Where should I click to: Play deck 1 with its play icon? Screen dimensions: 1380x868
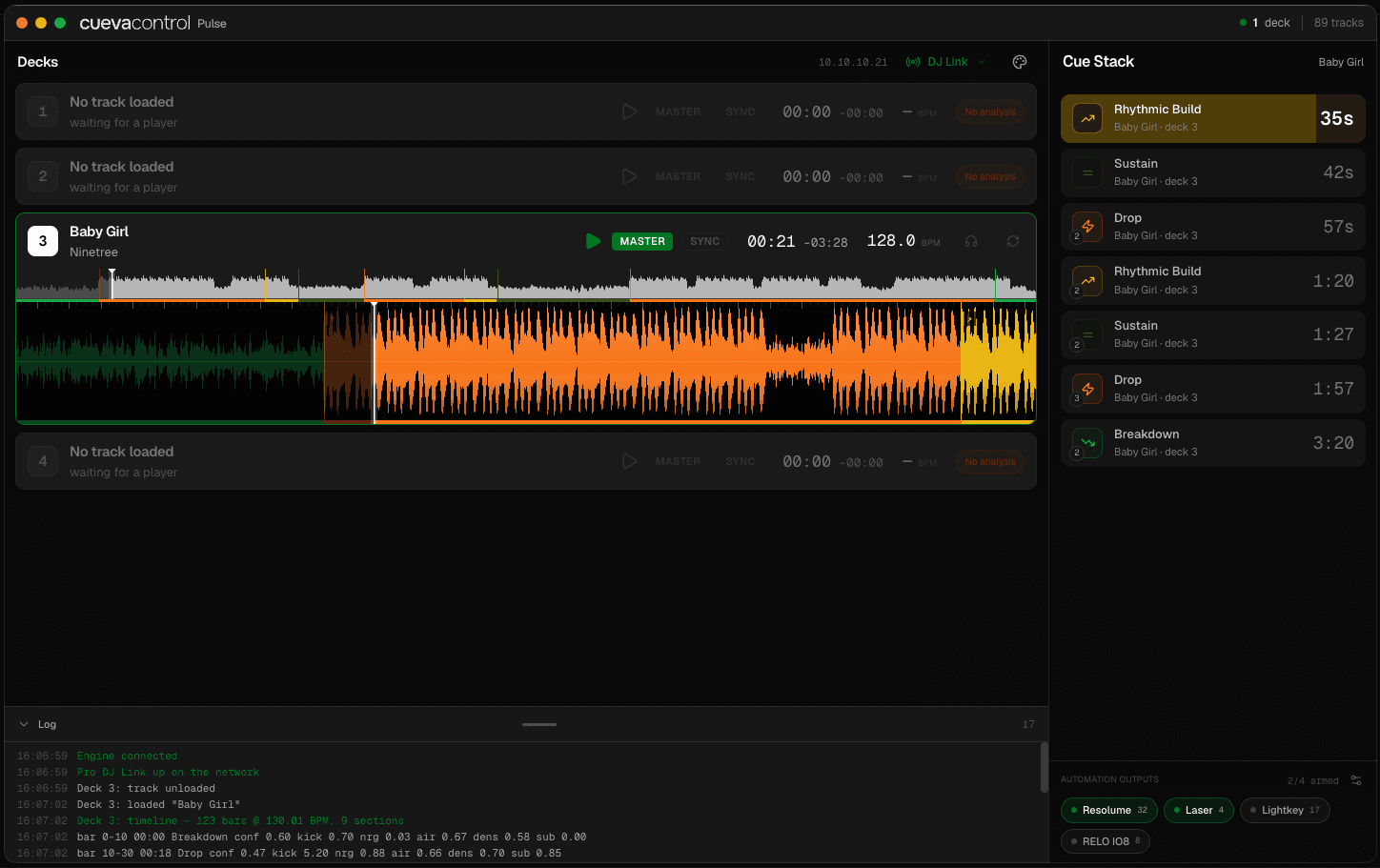pos(629,111)
